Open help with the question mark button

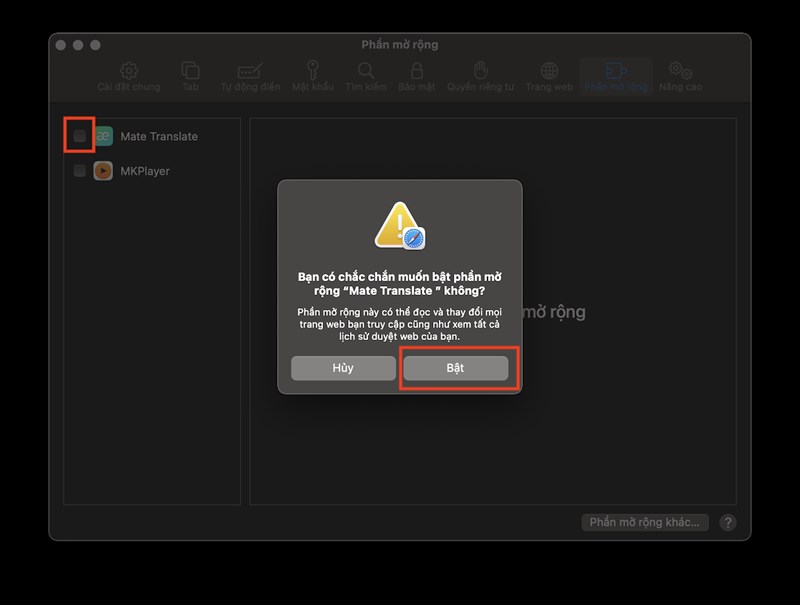tap(728, 522)
